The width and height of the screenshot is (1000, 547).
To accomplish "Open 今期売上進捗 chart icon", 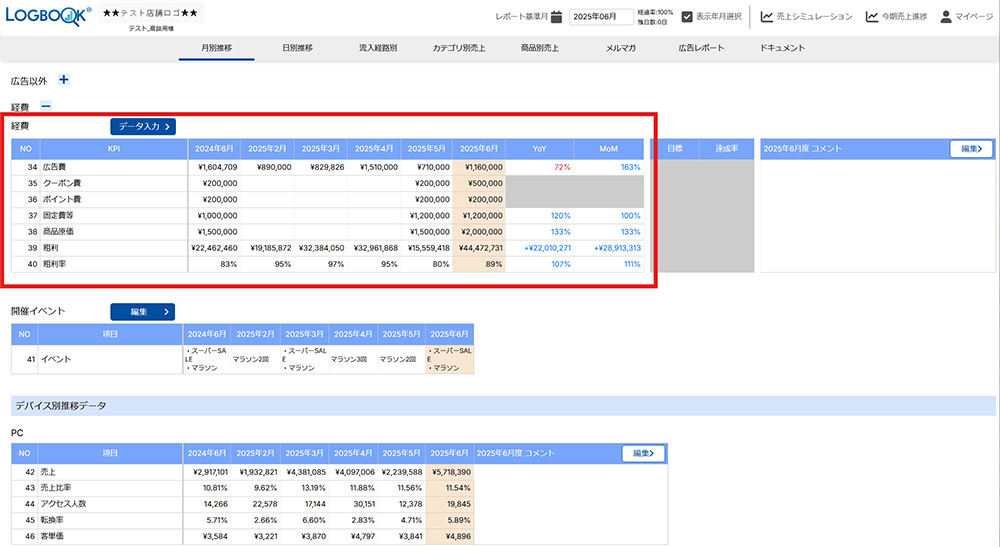I will (x=872, y=17).
